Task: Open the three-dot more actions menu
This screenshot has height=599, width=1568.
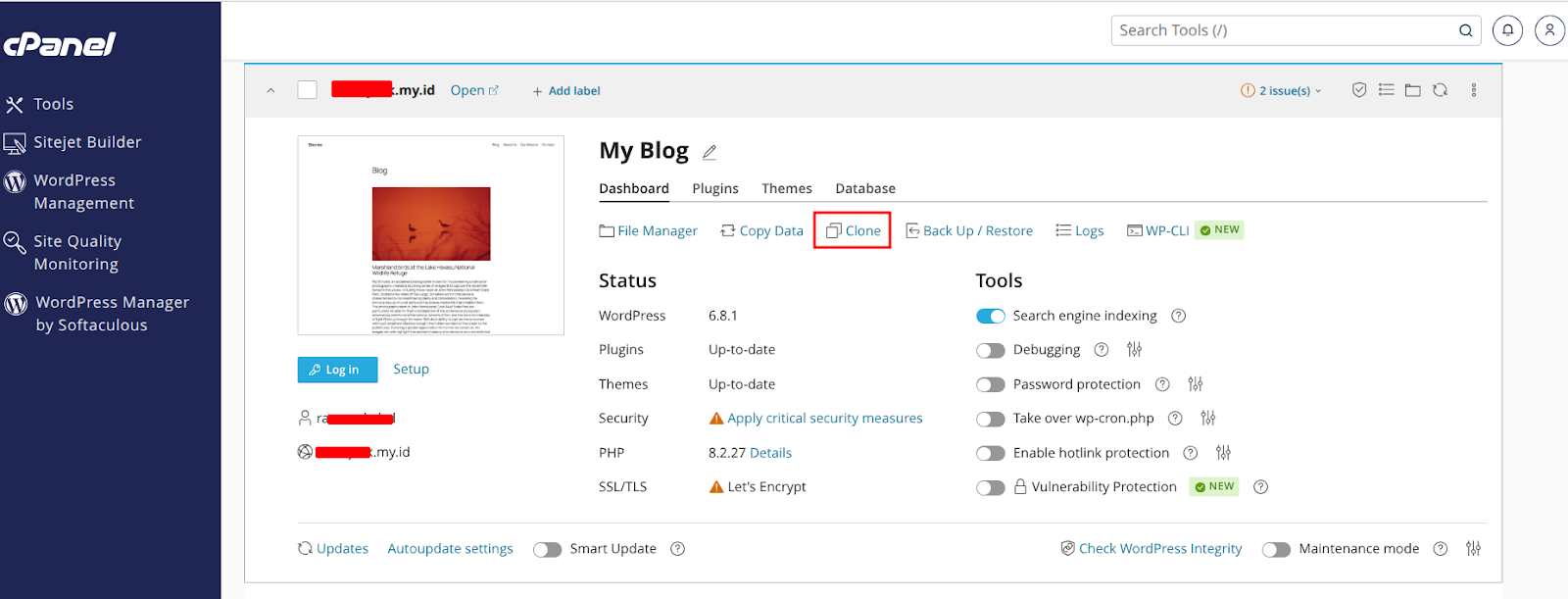Action: (x=1473, y=90)
